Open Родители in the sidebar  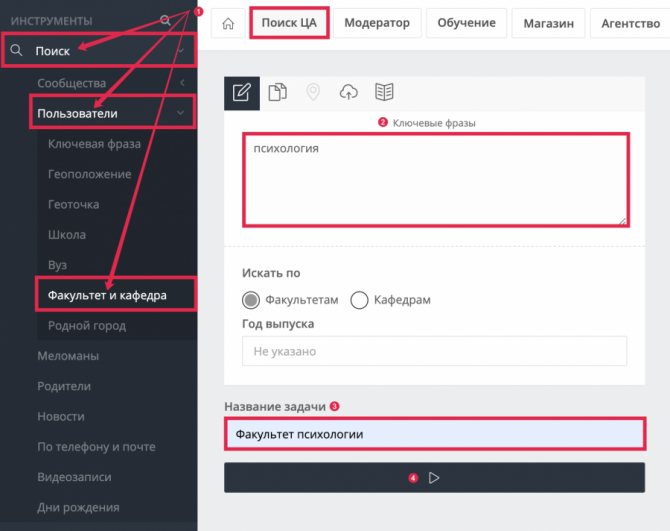[x=64, y=386]
